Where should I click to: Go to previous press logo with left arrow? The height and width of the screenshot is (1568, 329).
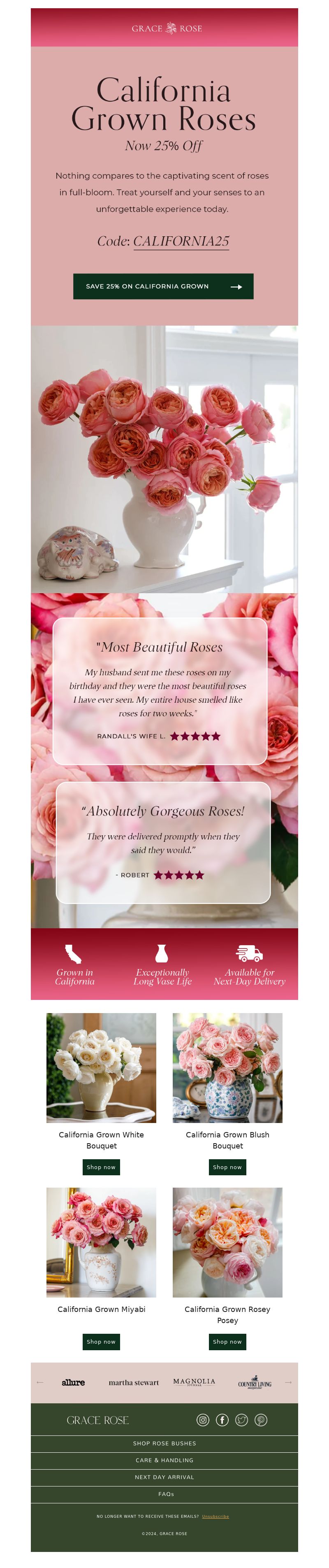40,1382
